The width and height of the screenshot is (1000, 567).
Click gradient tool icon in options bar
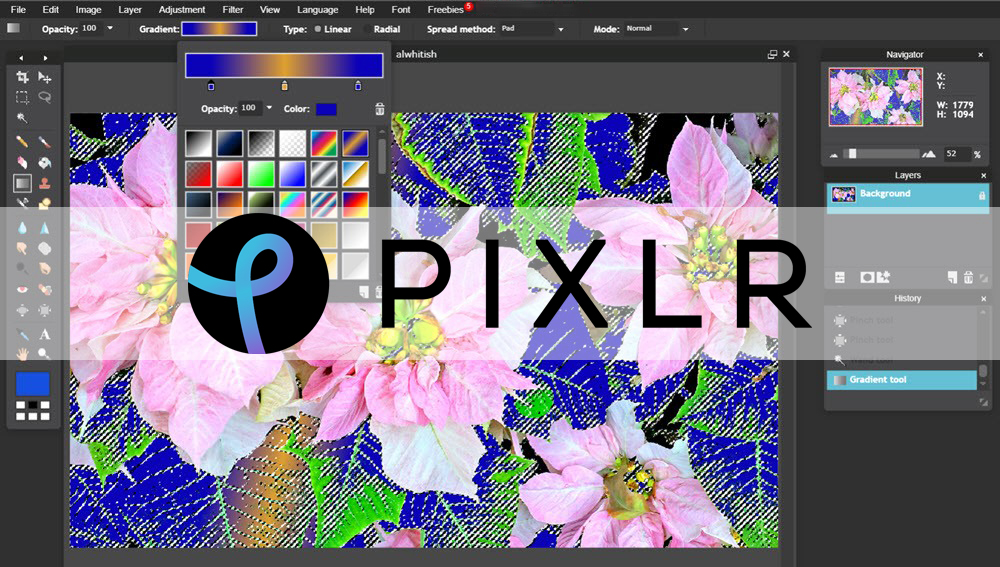tap(13, 28)
